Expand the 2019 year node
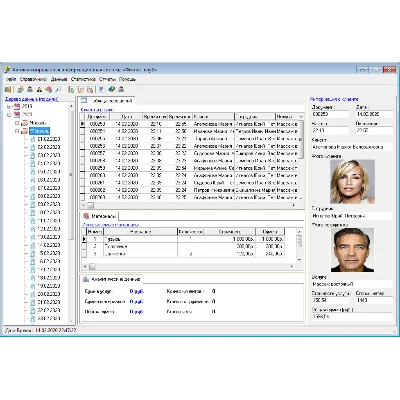 pyautogui.click(x=9, y=107)
